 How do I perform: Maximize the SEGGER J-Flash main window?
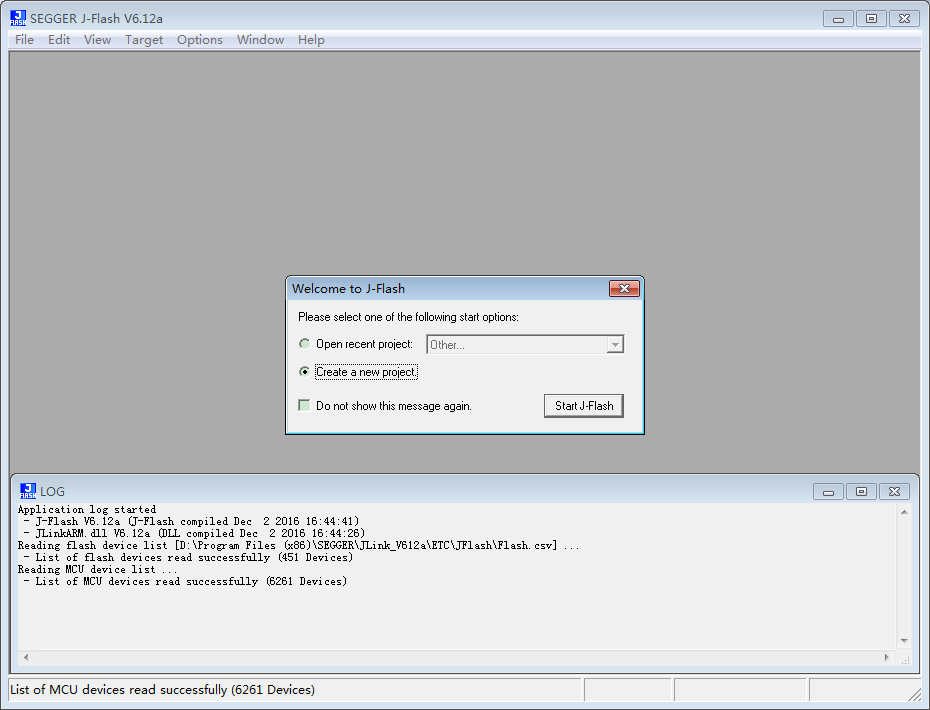[871, 18]
